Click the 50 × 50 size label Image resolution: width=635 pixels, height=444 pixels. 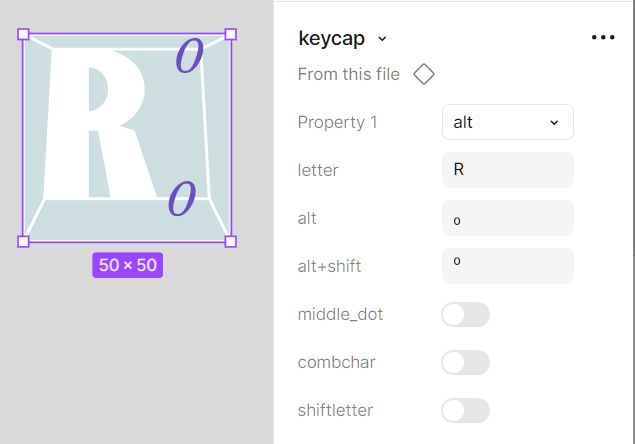[128, 265]
